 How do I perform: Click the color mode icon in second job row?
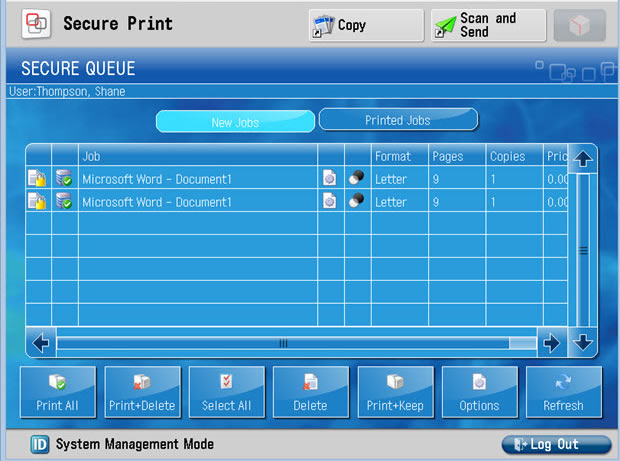357,201
